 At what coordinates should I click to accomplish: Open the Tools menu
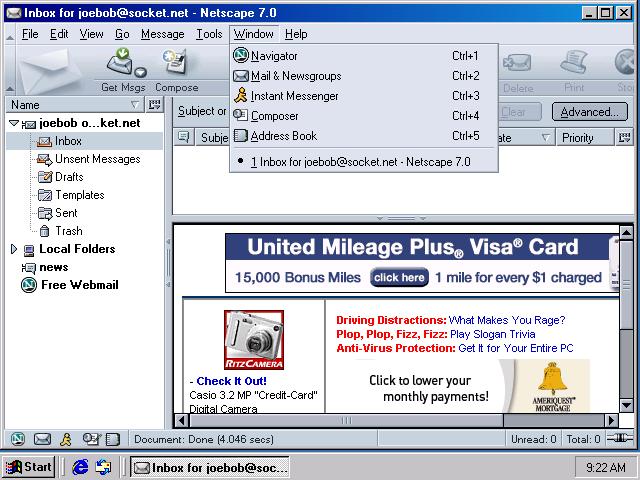coord(209,34)
